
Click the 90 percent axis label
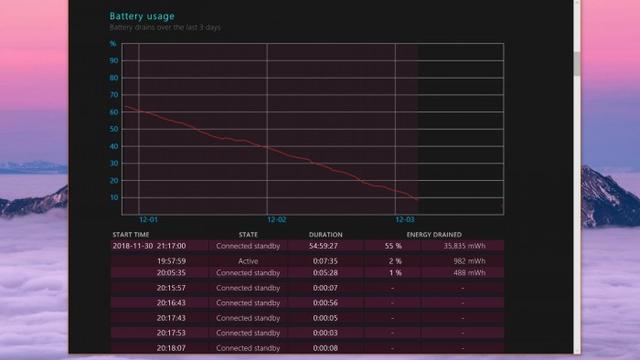click(x=114, y=61)
